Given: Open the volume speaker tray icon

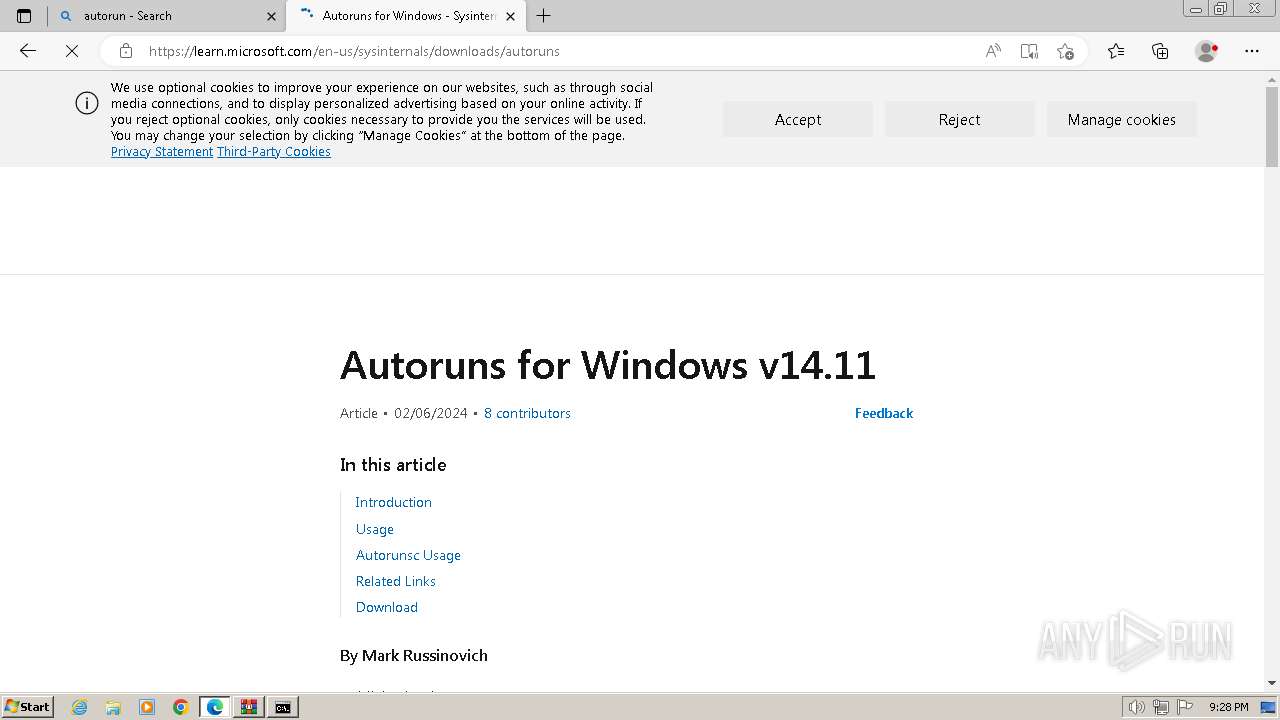Looking at the screenshot, I should click(x=1136, y=707).
